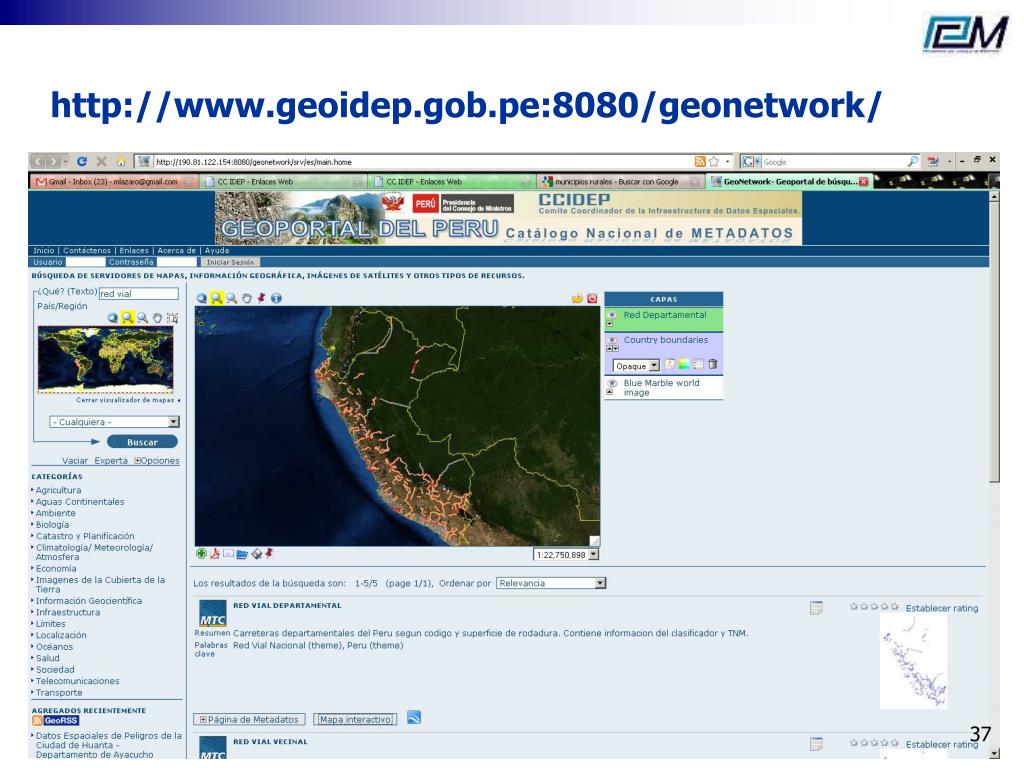
Task: Reload the page with browser refresh icon
Action: tap(82, 161)
